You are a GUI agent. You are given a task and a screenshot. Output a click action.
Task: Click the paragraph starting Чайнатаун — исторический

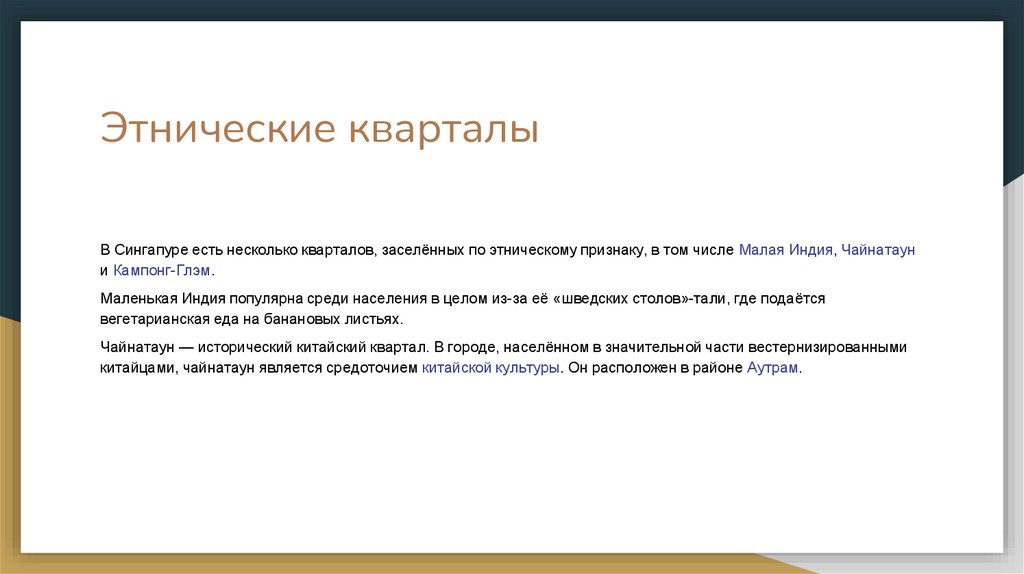pos(504,358)
